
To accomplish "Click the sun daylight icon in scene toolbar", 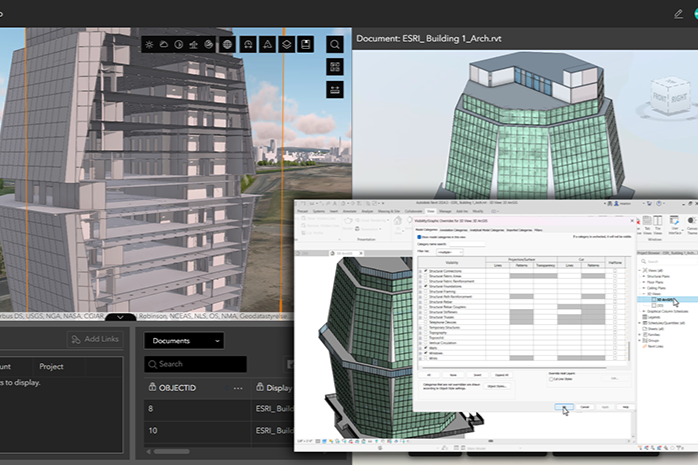I will (x=149, y=44).
